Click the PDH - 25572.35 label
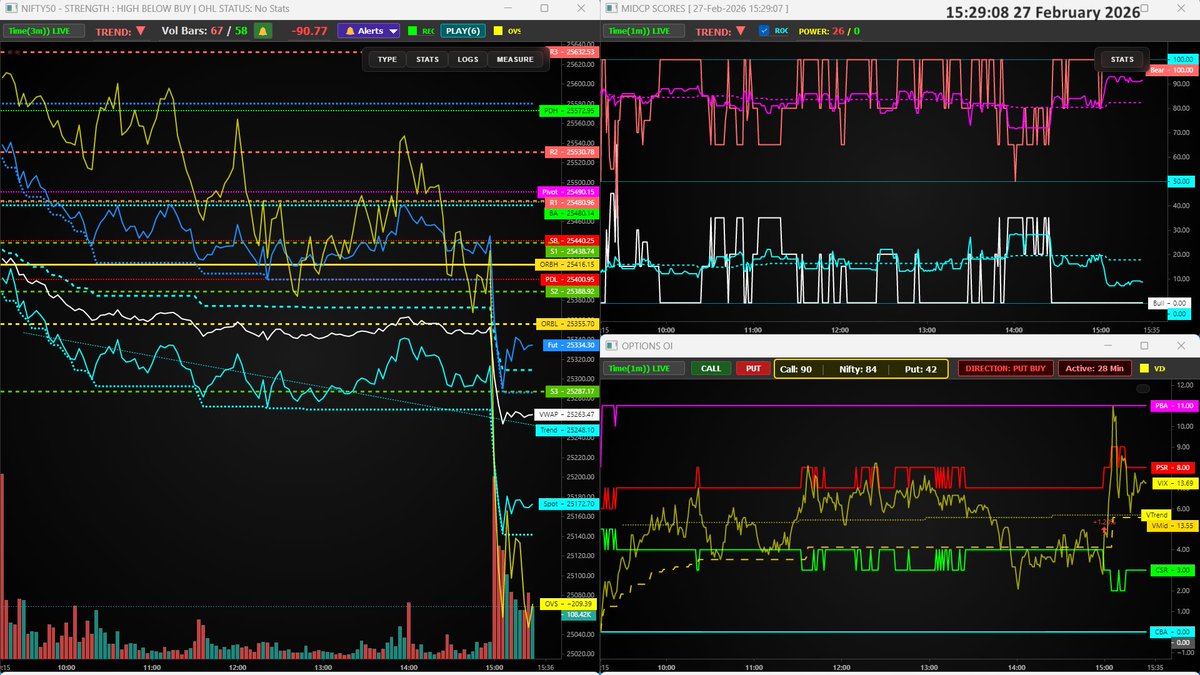 click(x=567, y=111)
